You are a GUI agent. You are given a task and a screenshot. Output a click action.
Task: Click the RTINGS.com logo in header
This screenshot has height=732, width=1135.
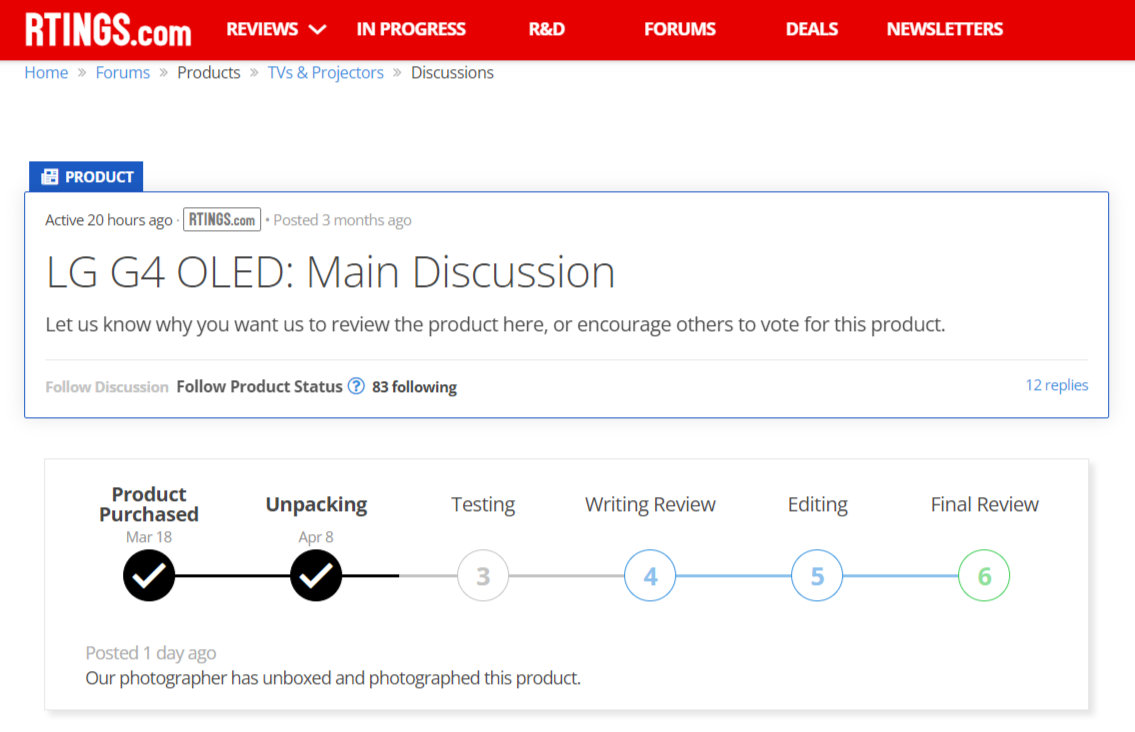click(x=107, y=30)
